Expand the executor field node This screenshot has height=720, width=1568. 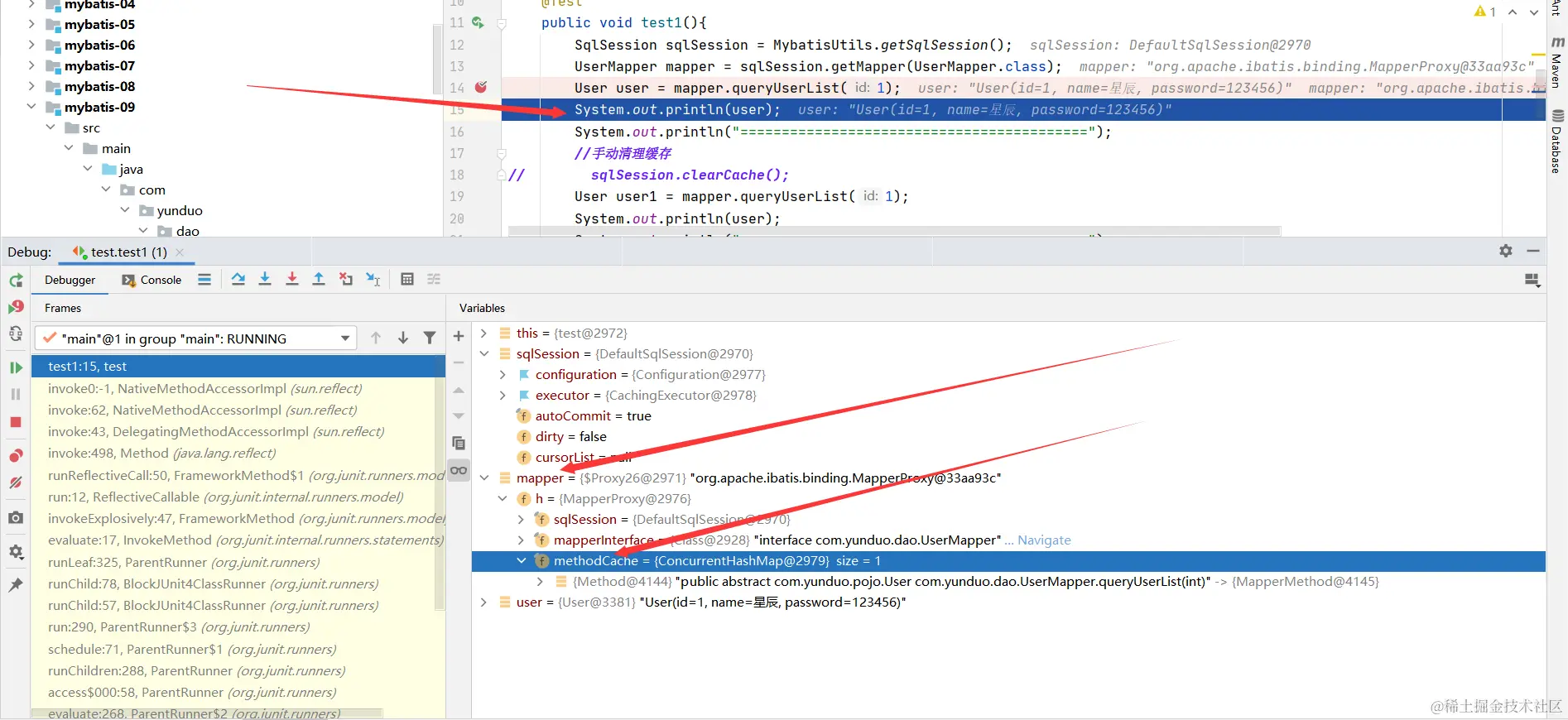point(503,396)
